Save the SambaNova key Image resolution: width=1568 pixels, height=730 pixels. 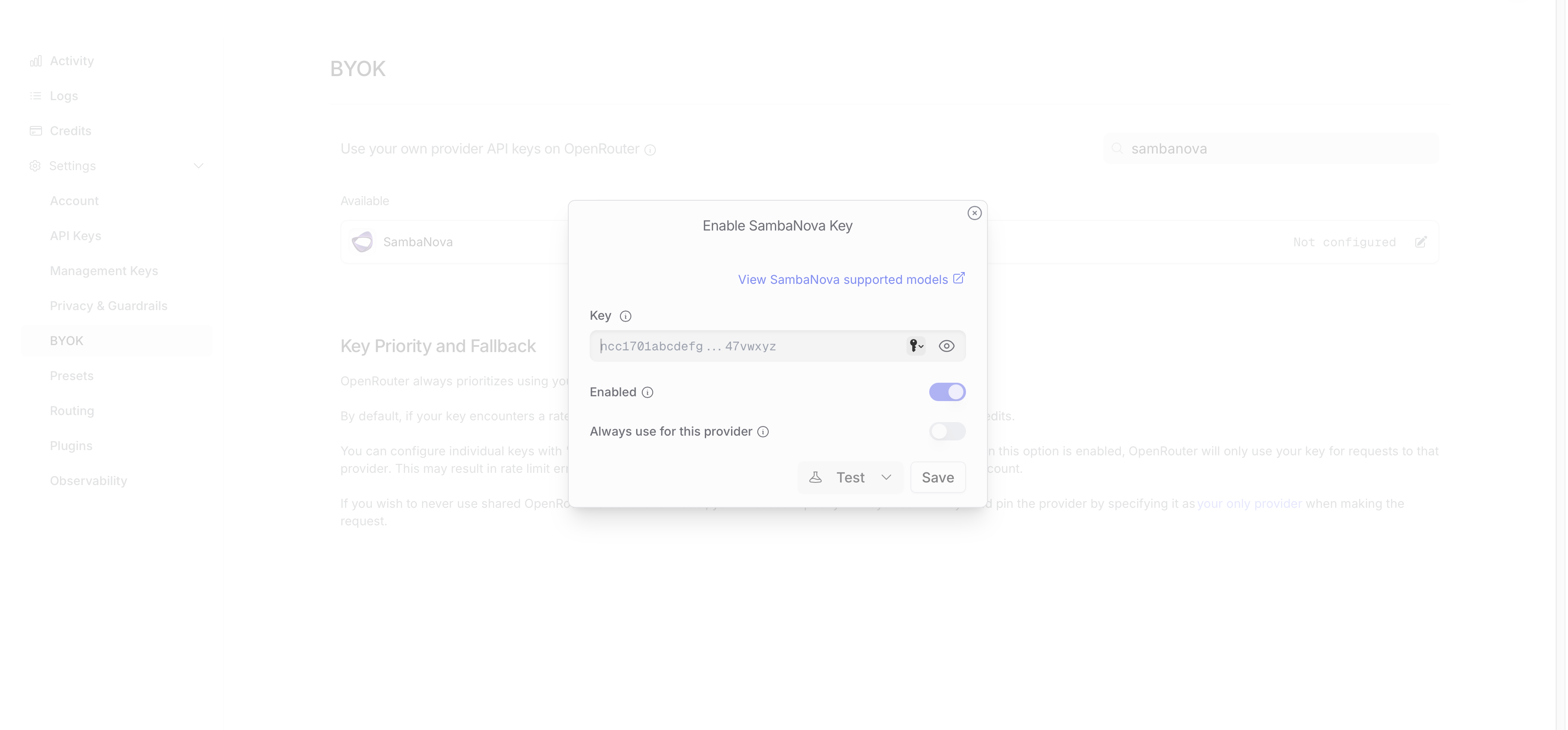click(938, 477)
